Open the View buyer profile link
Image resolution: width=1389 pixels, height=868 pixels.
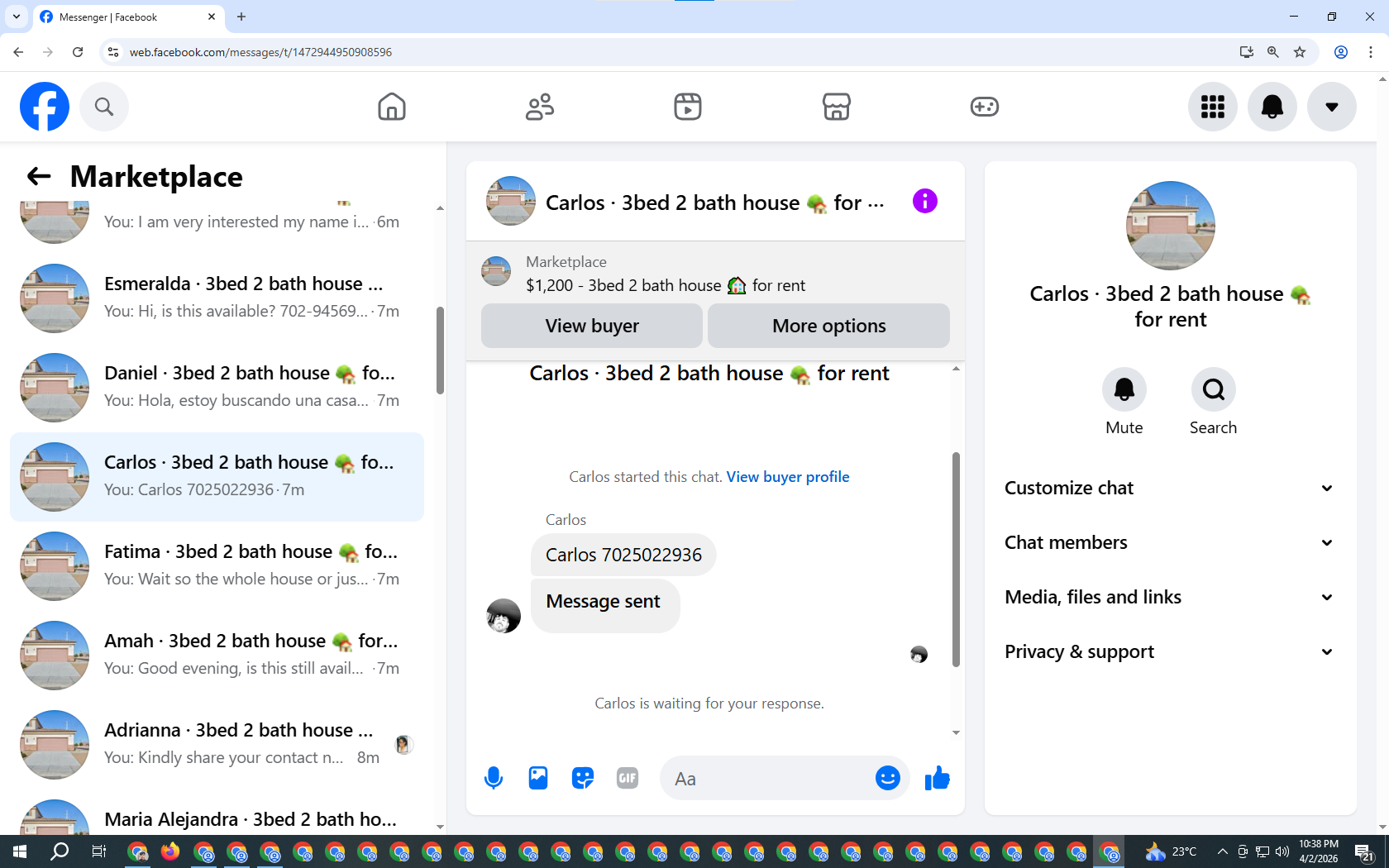click(788, 477)
